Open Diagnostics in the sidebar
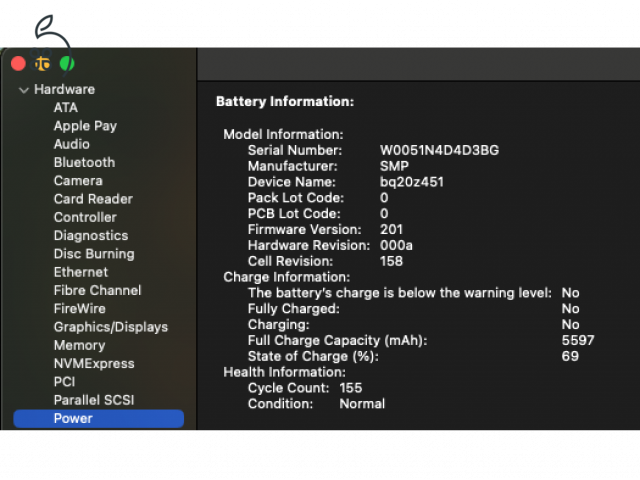The height and width of the screenshot is (480, 640). 91,236
